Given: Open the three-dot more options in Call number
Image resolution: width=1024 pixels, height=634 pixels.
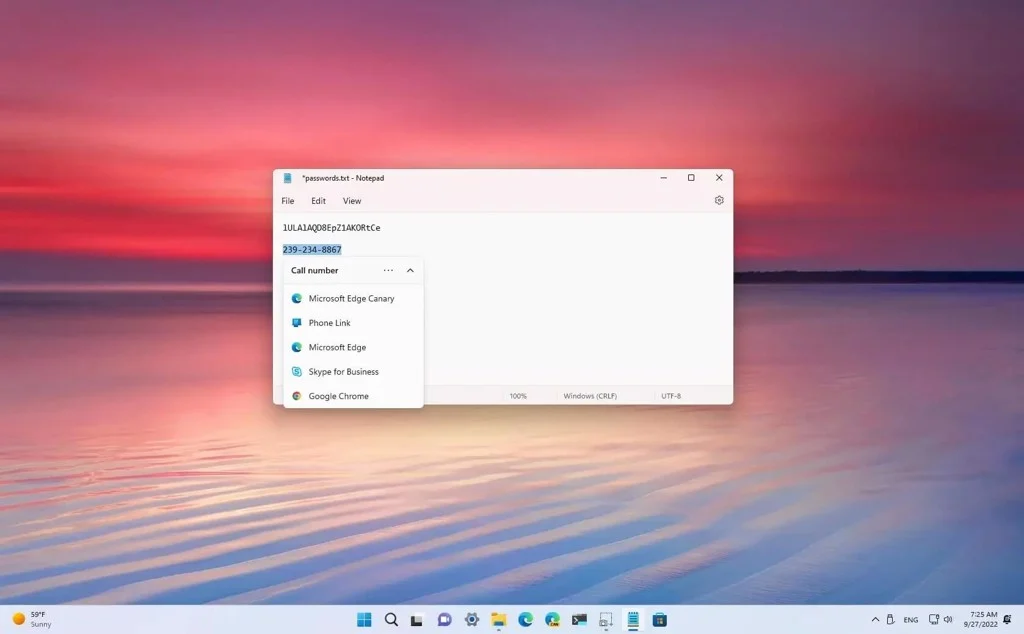Looking at the screenshot, I should [x=388, y=270].
